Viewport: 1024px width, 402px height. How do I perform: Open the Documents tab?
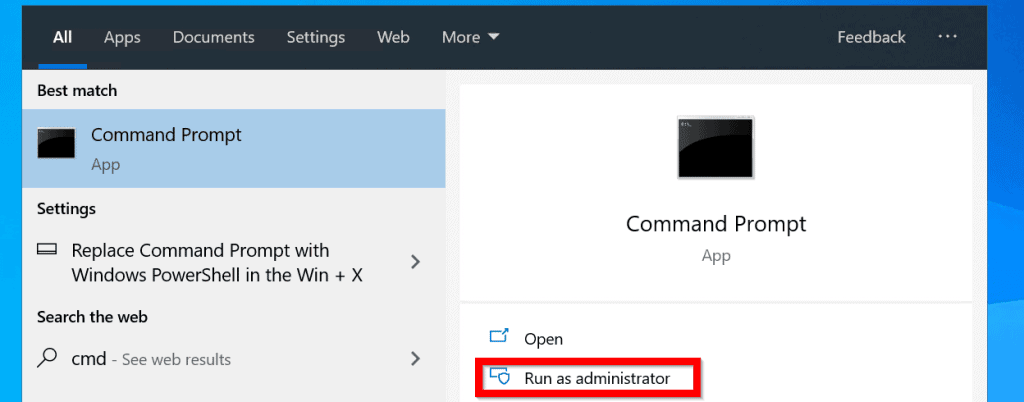click(214, 37)
